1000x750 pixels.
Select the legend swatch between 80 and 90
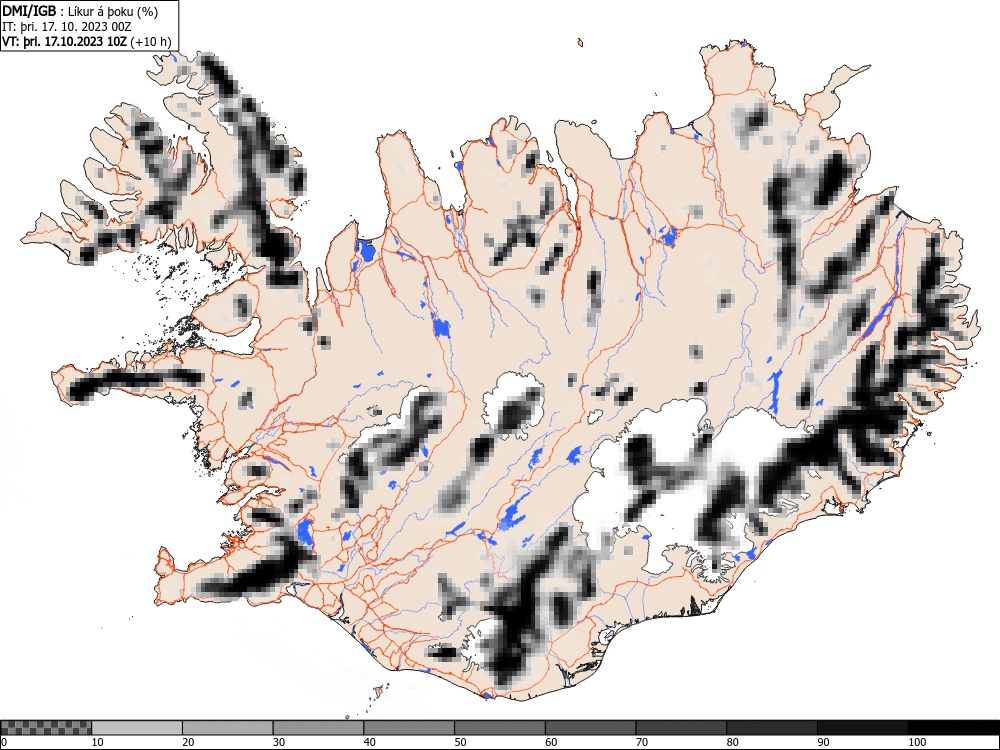pyautogui.click(x=771, y=728)
